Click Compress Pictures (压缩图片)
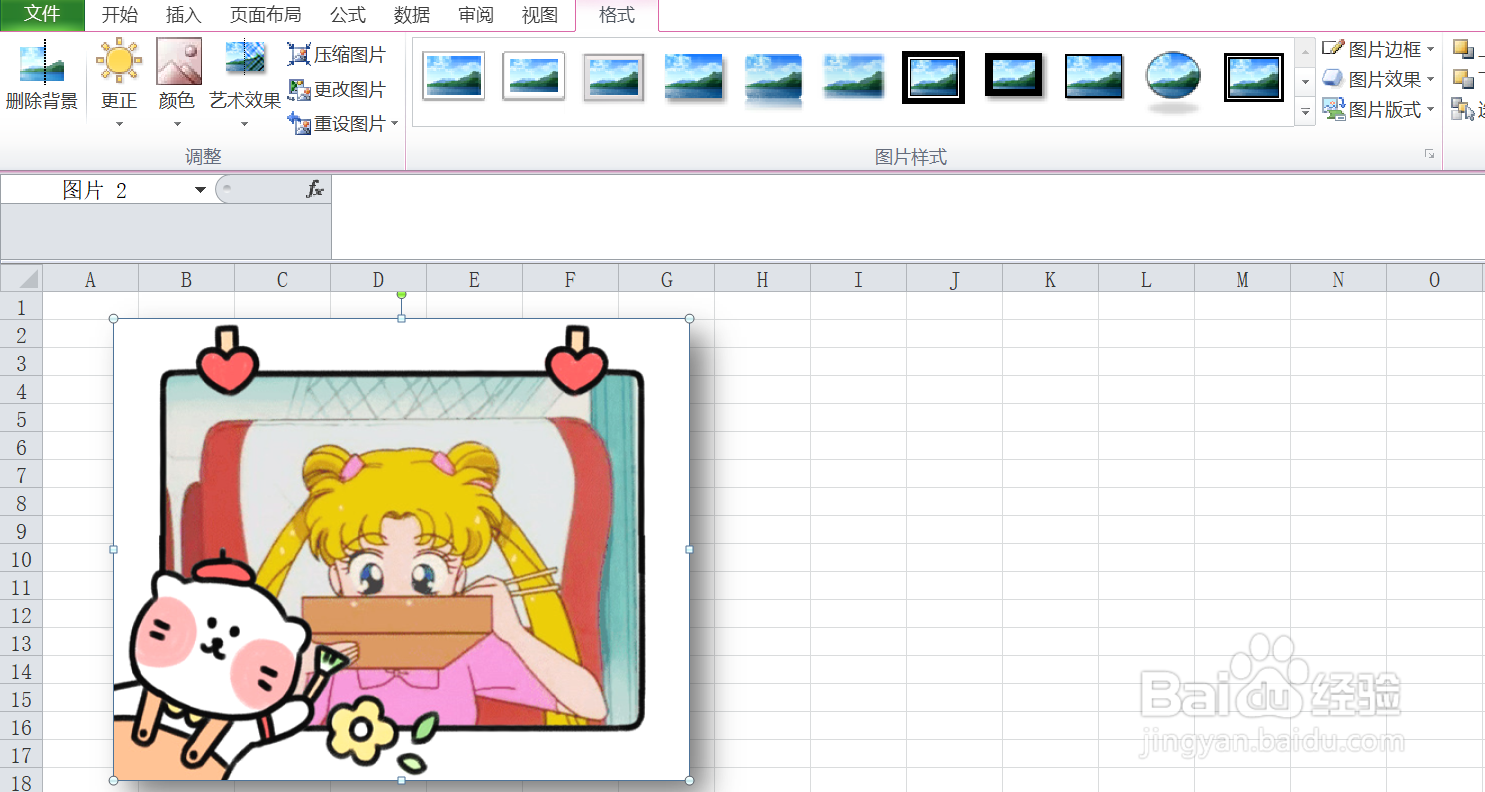 [x=336, y=55]
